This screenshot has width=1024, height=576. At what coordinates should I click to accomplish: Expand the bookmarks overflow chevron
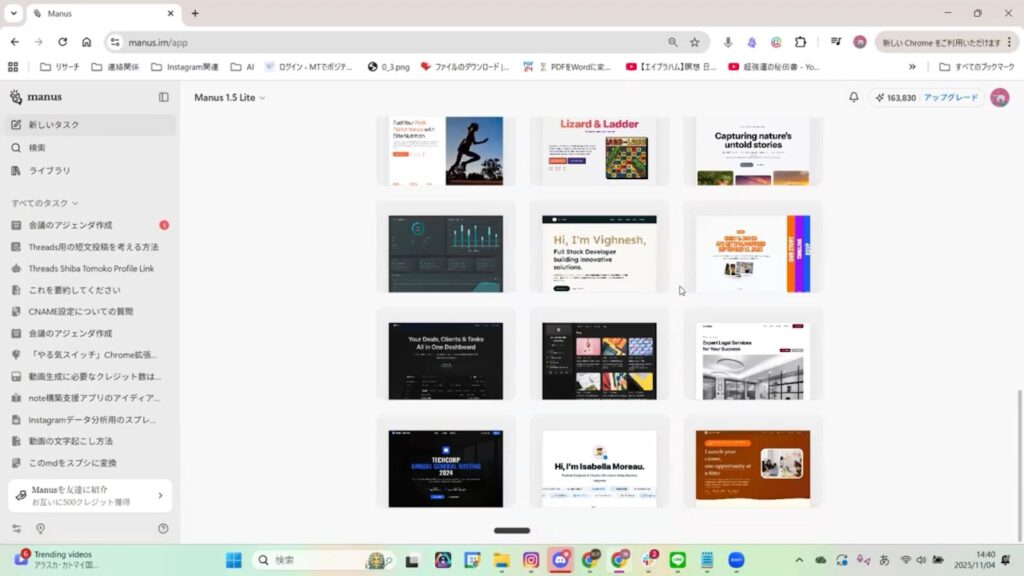(912, 67)
